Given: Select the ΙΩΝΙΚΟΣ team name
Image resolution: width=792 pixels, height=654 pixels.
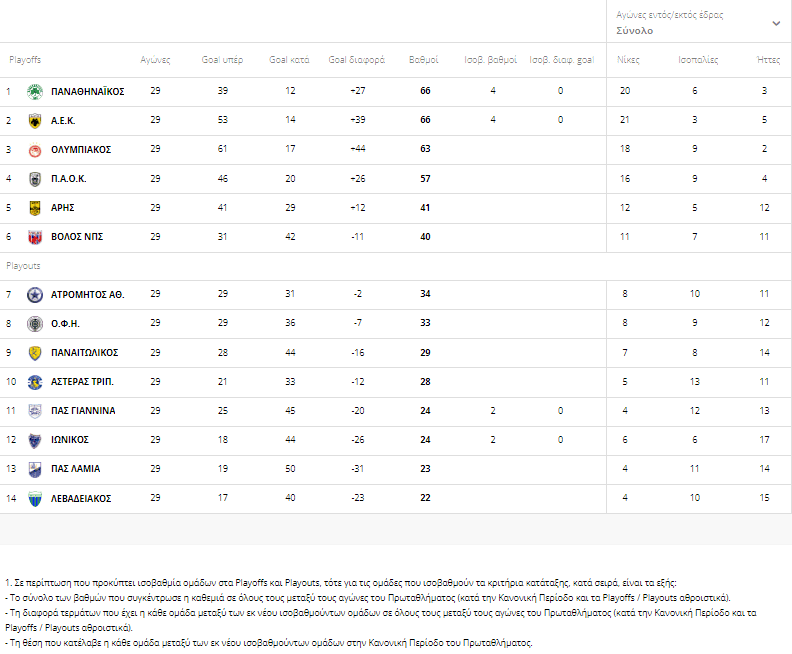Looking at the screenshot, I should 72,440.
